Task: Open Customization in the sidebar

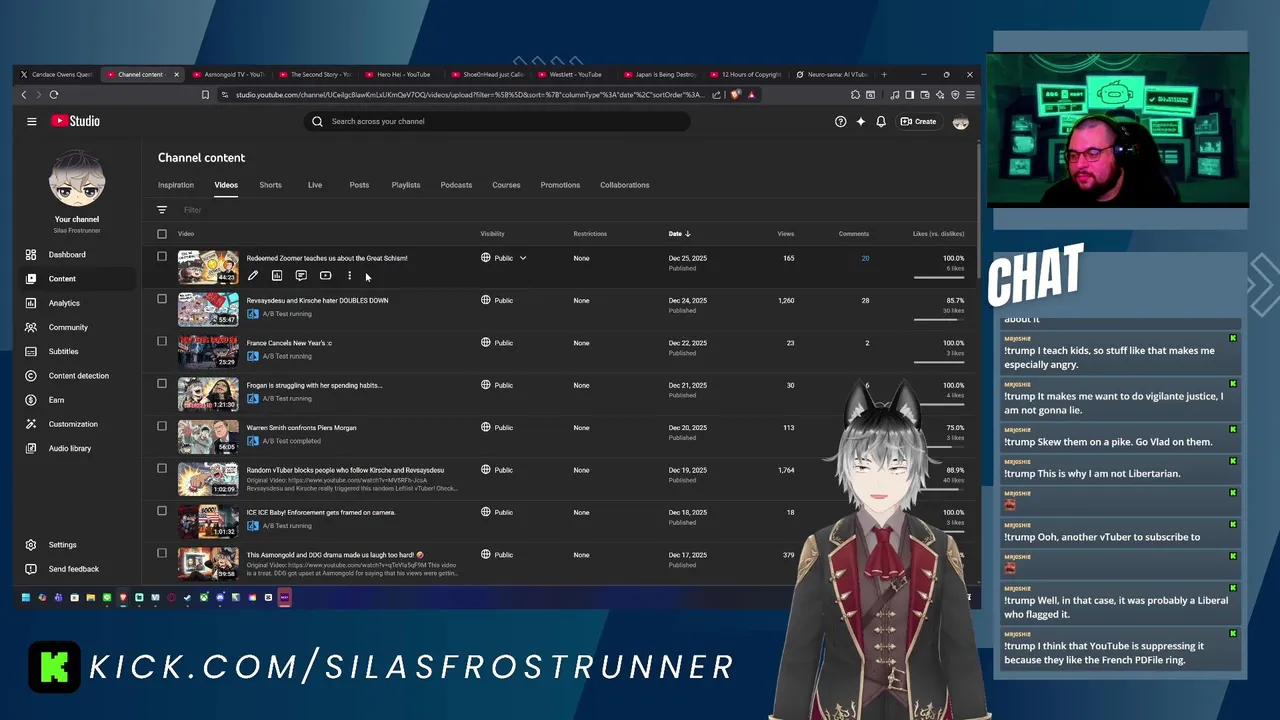Action: (73, 424)
